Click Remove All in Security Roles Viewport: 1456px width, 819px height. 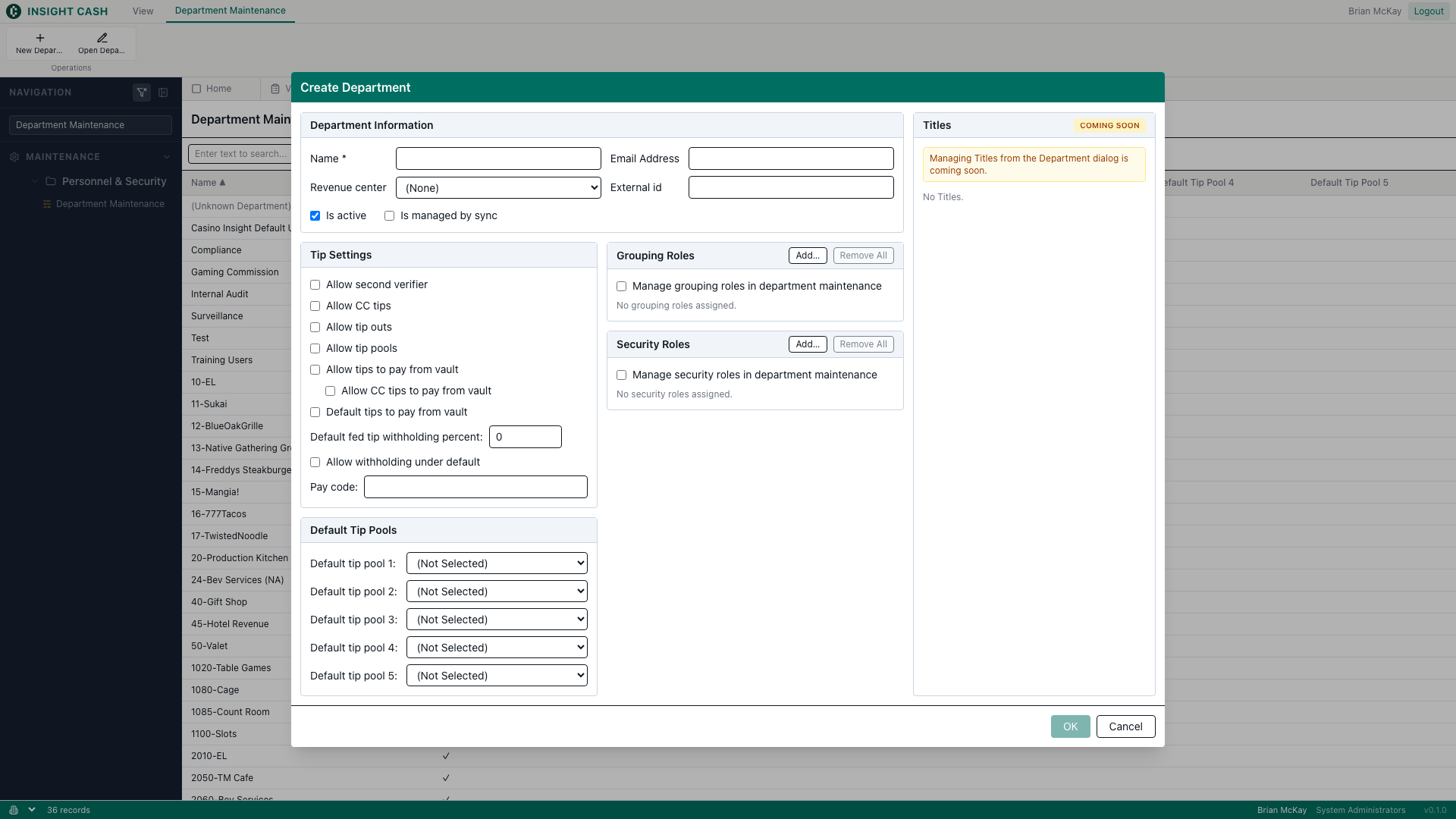click(x=863, y=344)
